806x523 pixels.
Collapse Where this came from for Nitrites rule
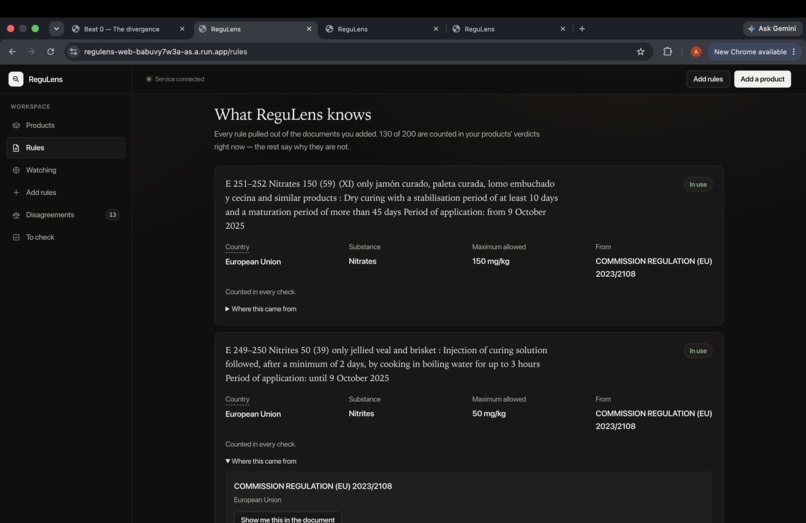tap(261, 461)
